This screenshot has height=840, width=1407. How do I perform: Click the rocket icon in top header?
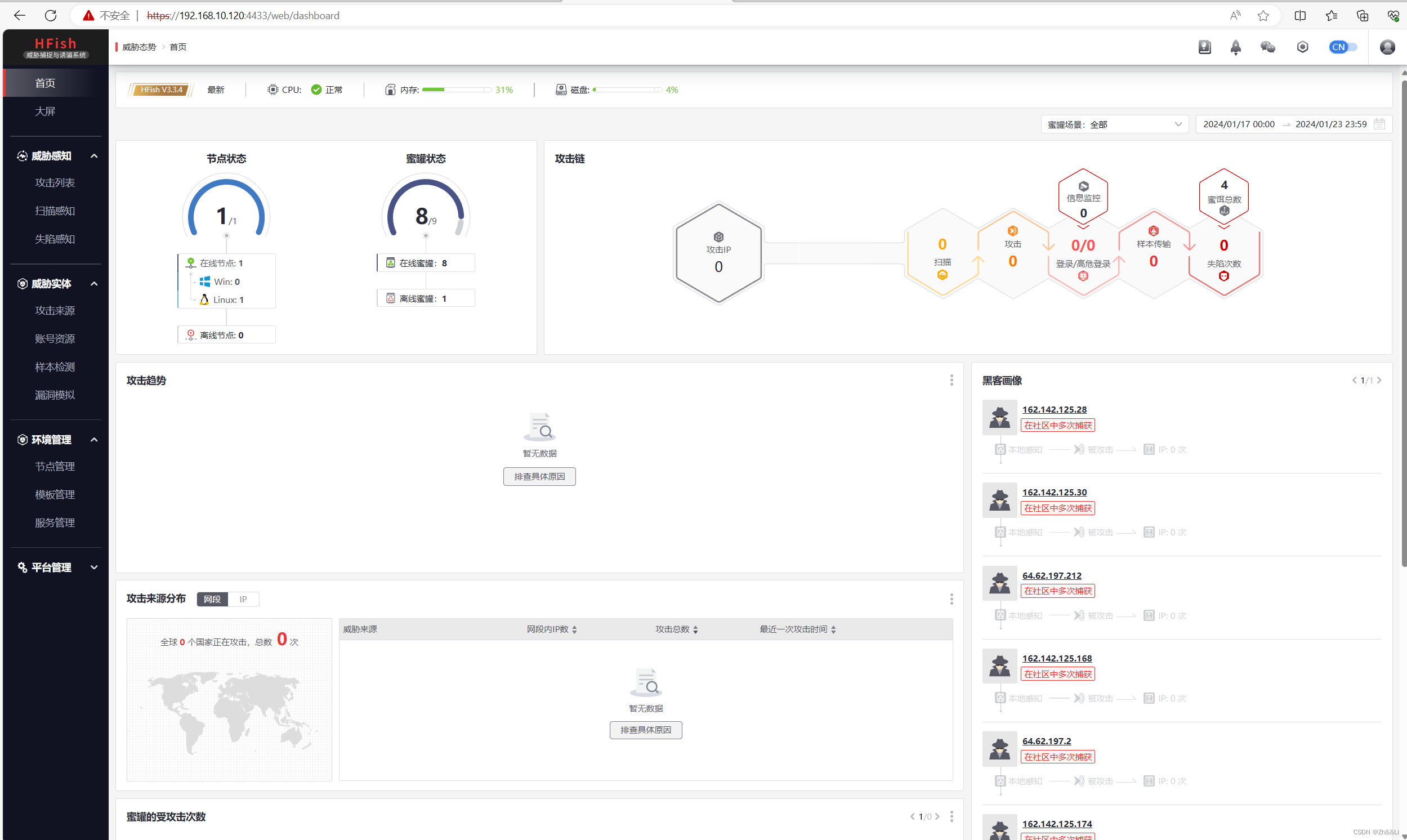point(1235,47)
